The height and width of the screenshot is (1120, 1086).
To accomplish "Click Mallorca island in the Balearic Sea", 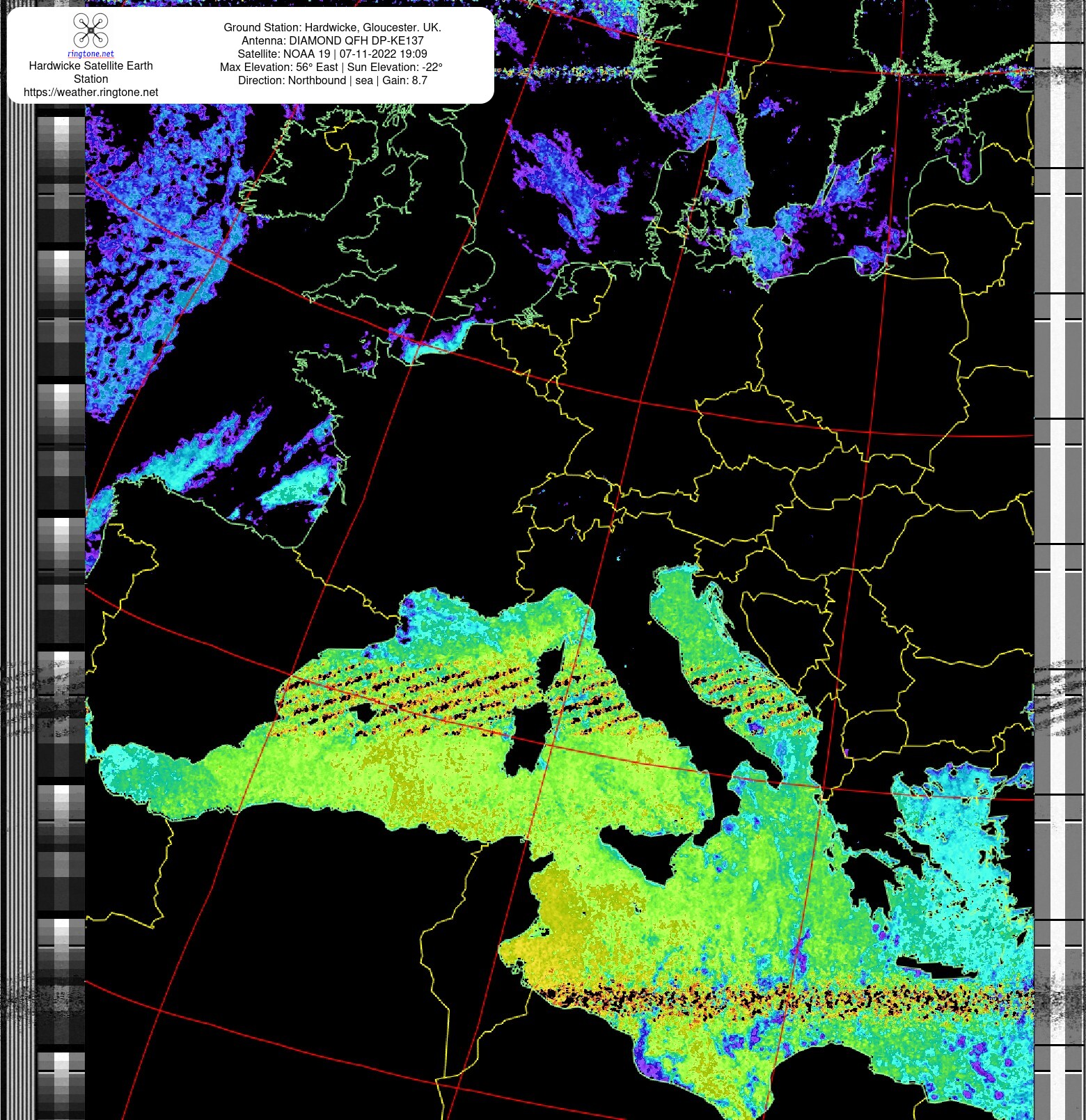I will pyautogui.click(x=363, y=713).
